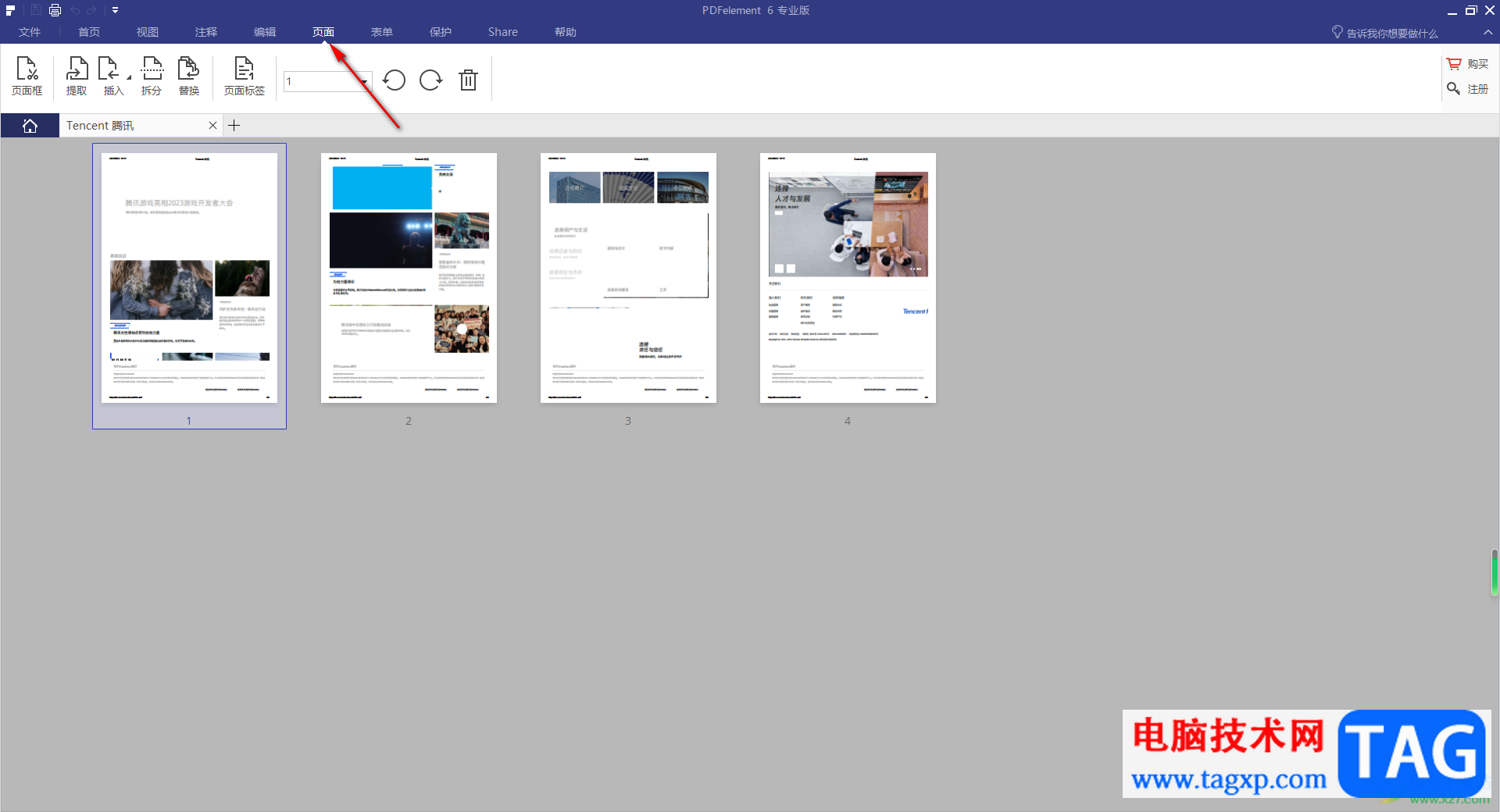Image resolution: width=1500 pixels, height=812 pixels.
Task: Open the 注释 ribbon tab
Action: pyautogui.click(x=206, y=32)
